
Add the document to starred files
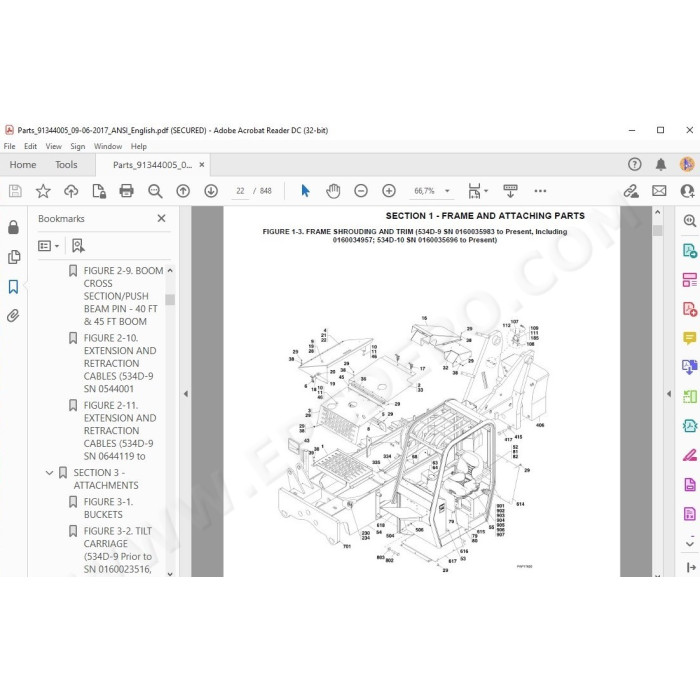coord(43,191)
